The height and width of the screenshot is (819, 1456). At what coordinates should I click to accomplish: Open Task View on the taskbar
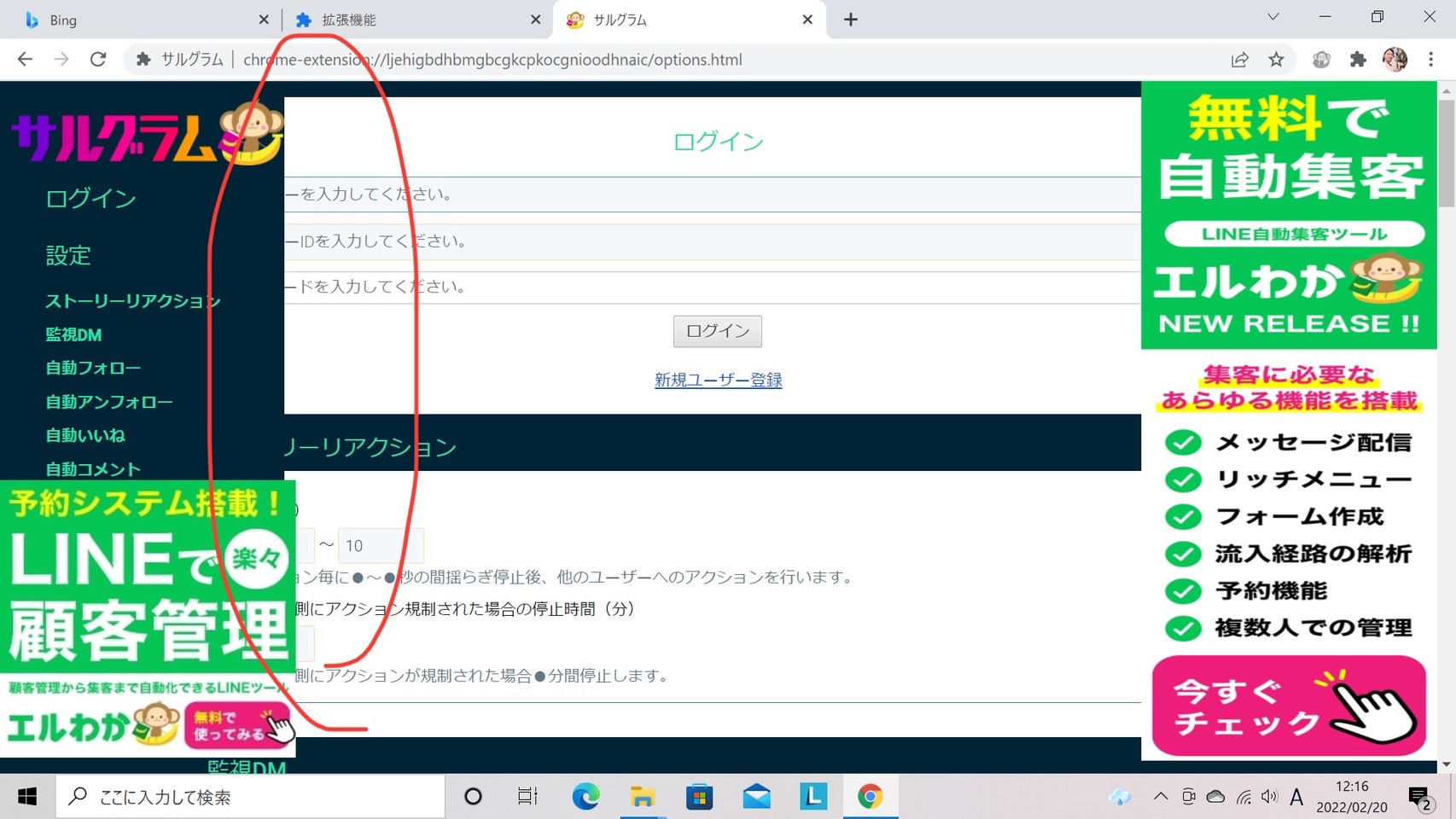point(527,797)
